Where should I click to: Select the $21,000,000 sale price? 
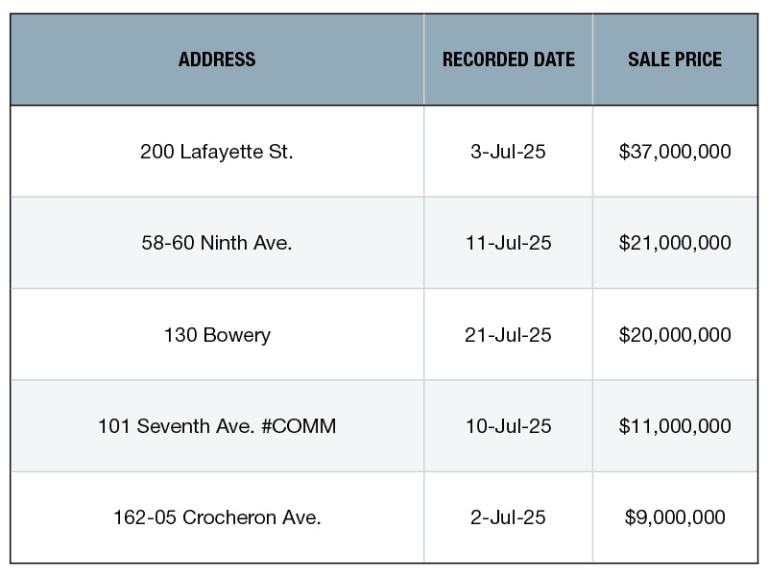(675, 242)
